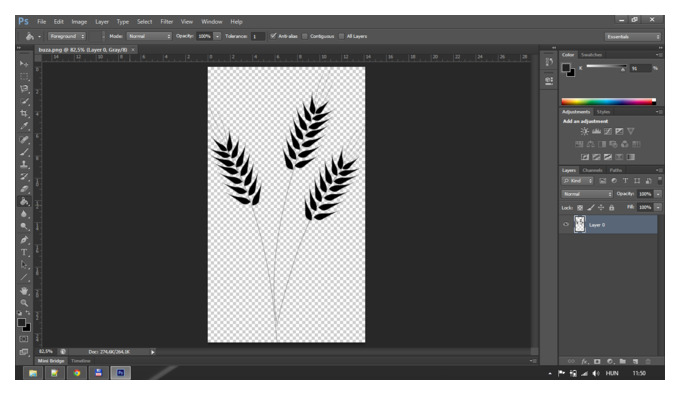Select the Path Selection tool
The height and width of the screenshot is (395, 680).
pos(24,264)
